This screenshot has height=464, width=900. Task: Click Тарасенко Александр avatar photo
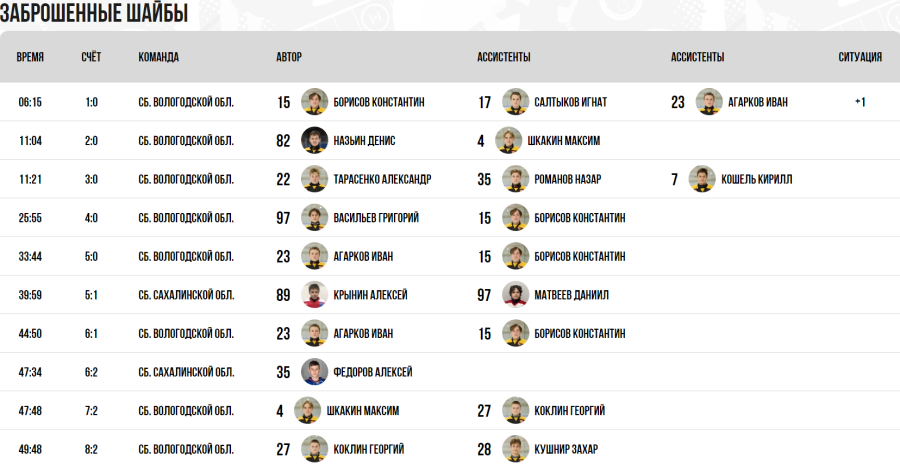[315, 179]
